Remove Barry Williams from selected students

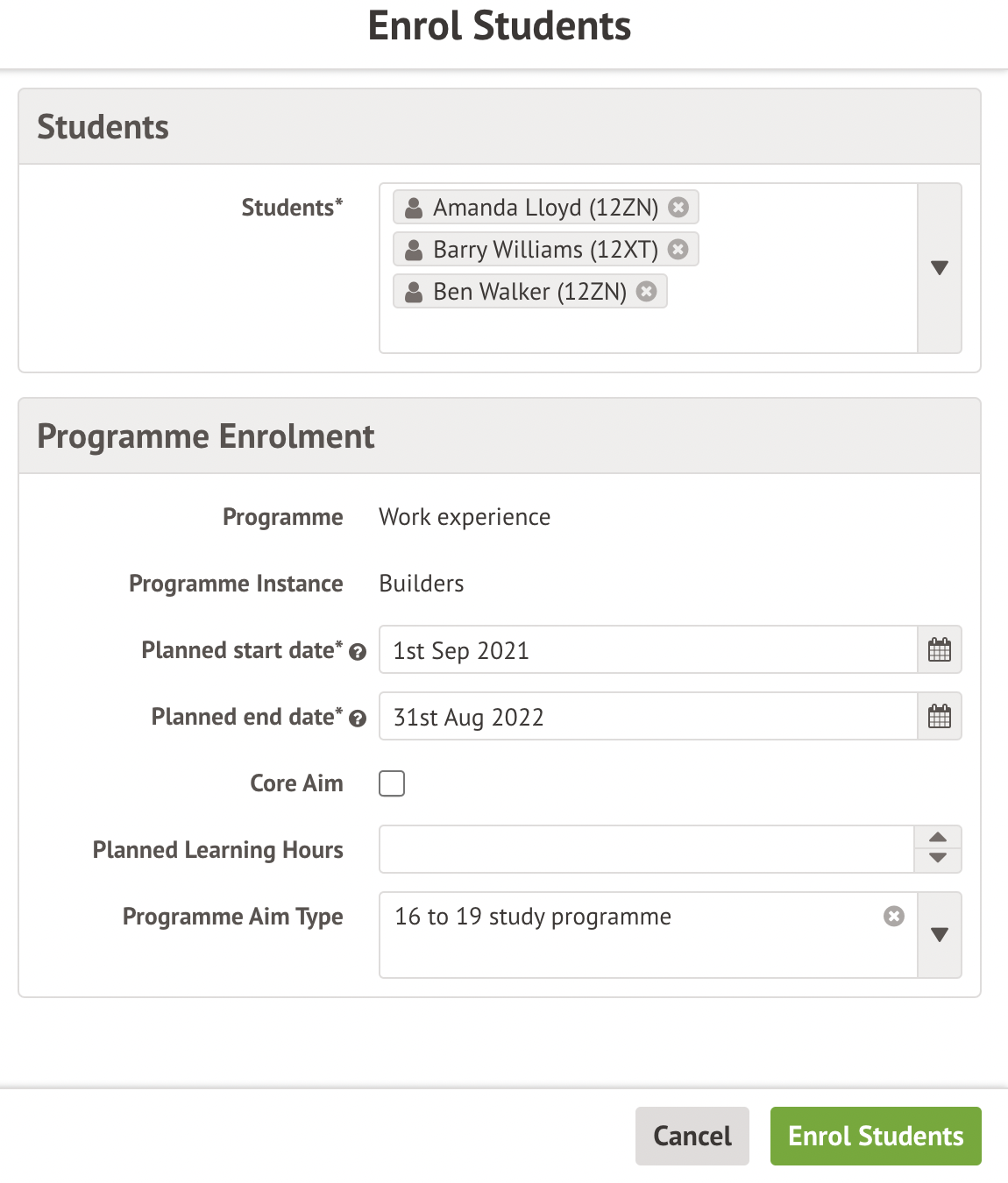coord(678,250)
